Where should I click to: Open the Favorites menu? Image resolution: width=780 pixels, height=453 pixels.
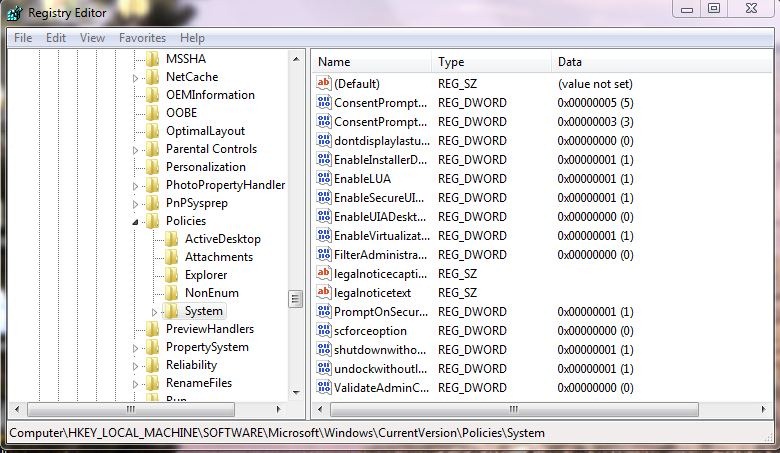coord(142,38)
